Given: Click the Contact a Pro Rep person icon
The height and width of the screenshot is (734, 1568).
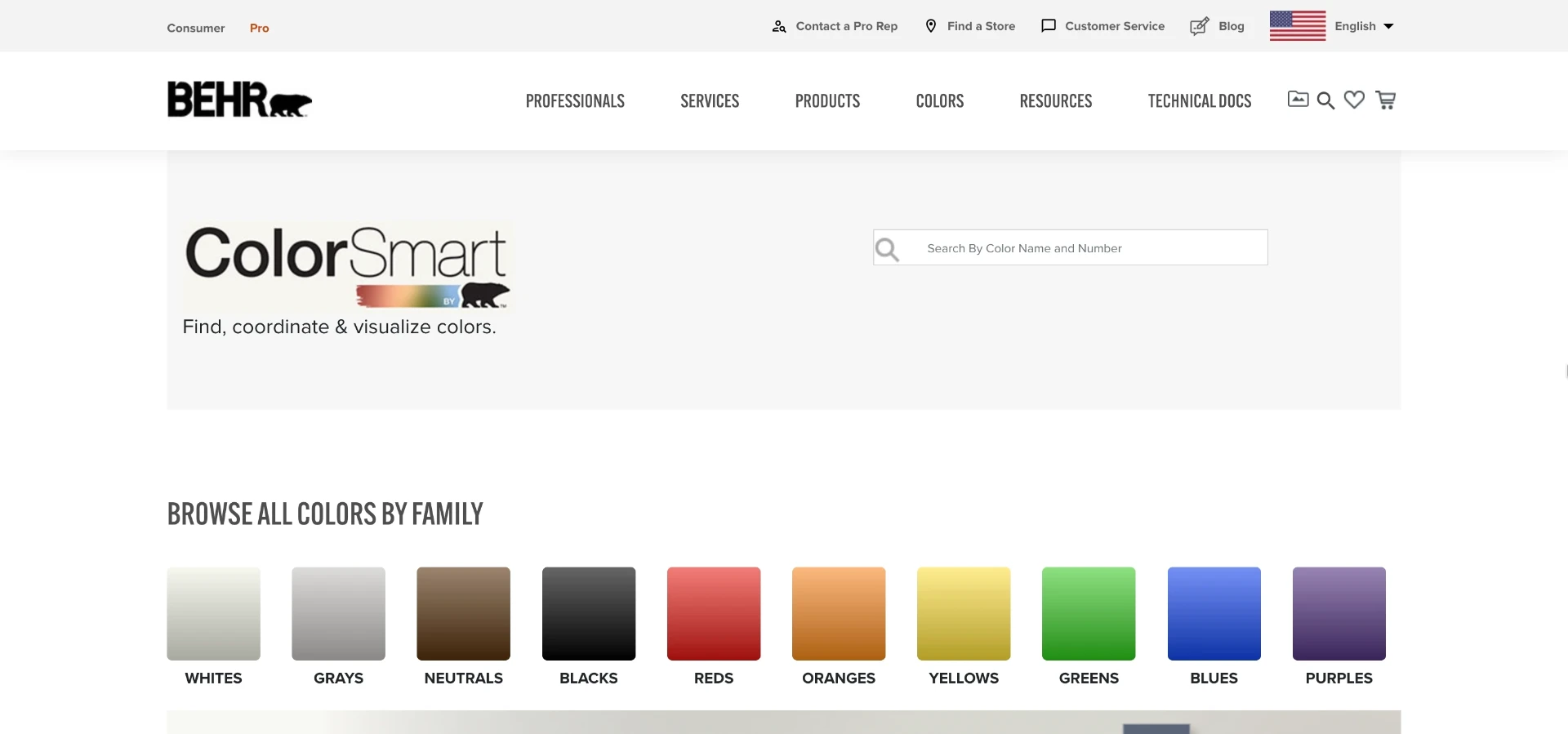Looking at the screenshot, I should click(779, 26).
